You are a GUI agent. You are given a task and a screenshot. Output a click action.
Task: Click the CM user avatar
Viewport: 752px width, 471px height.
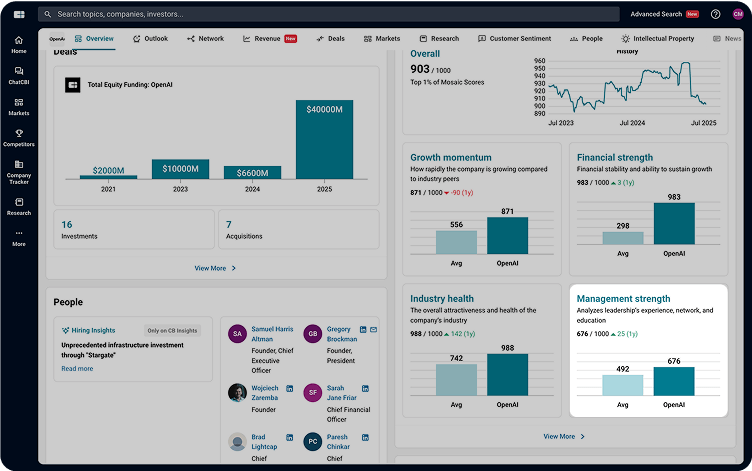(x=738, y=14)
